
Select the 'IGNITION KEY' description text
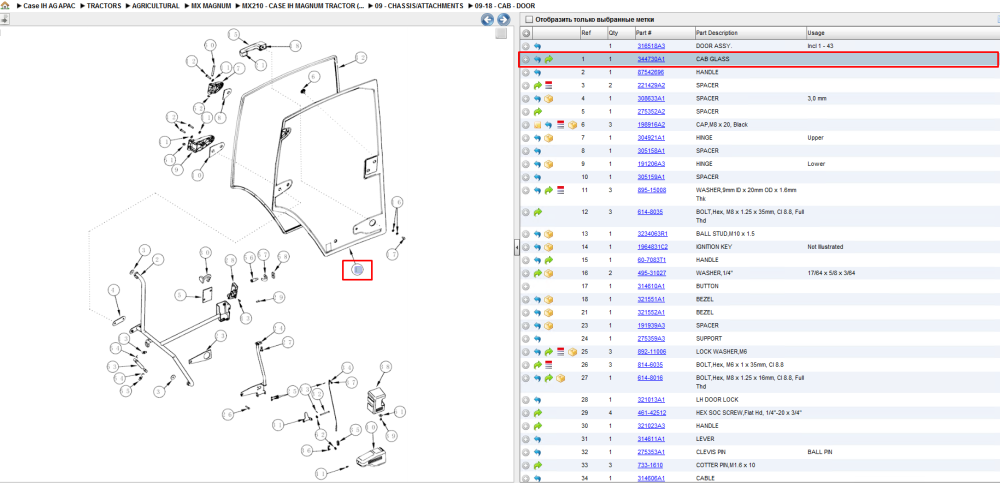tap(714, 247)
